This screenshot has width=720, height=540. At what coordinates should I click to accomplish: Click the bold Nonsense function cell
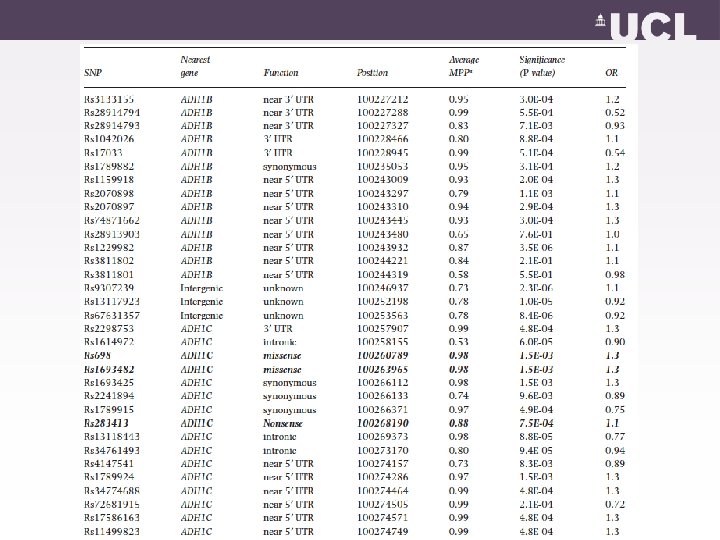(x=282, y=423)
